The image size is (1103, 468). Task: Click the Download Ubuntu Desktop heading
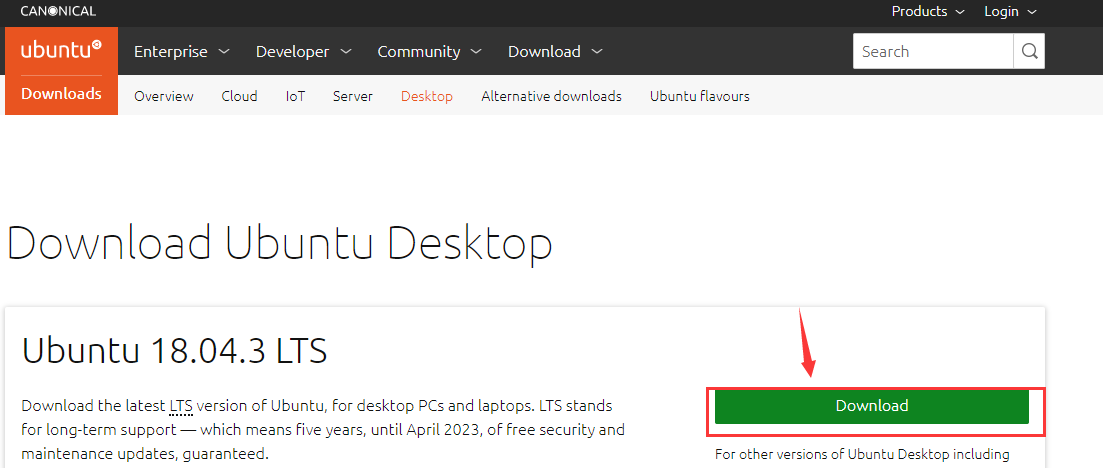(279, 244)
